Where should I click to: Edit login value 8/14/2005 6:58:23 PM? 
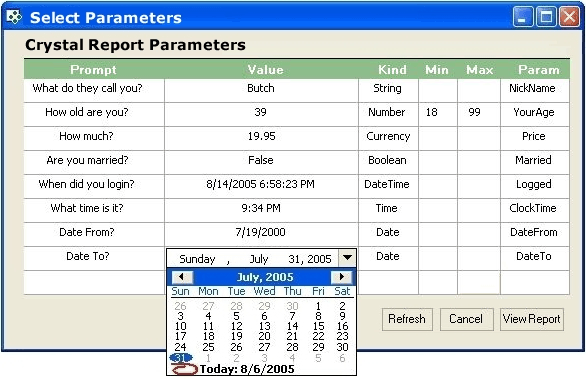(261, 186)
